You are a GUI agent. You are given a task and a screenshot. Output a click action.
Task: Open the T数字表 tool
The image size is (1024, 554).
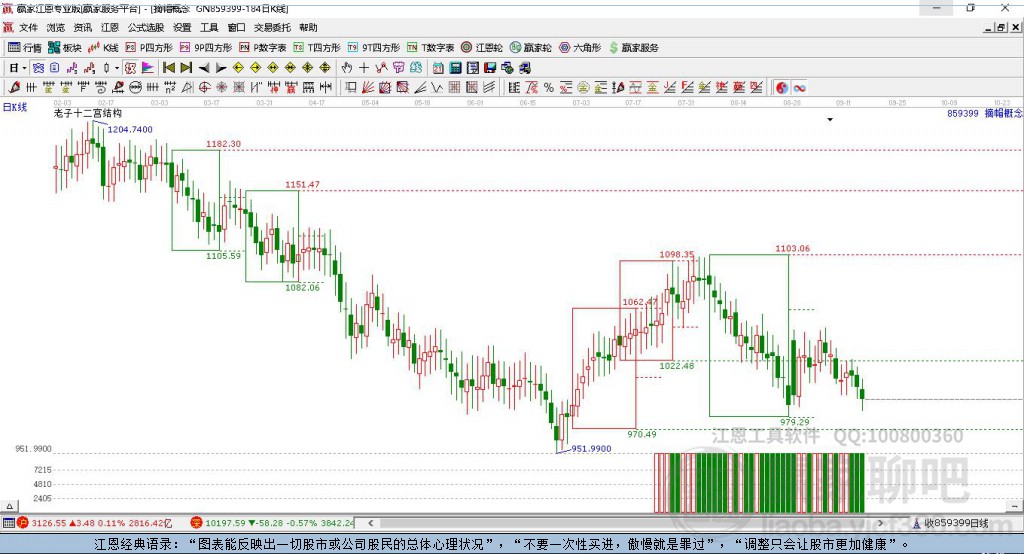[x=430, y=48]
